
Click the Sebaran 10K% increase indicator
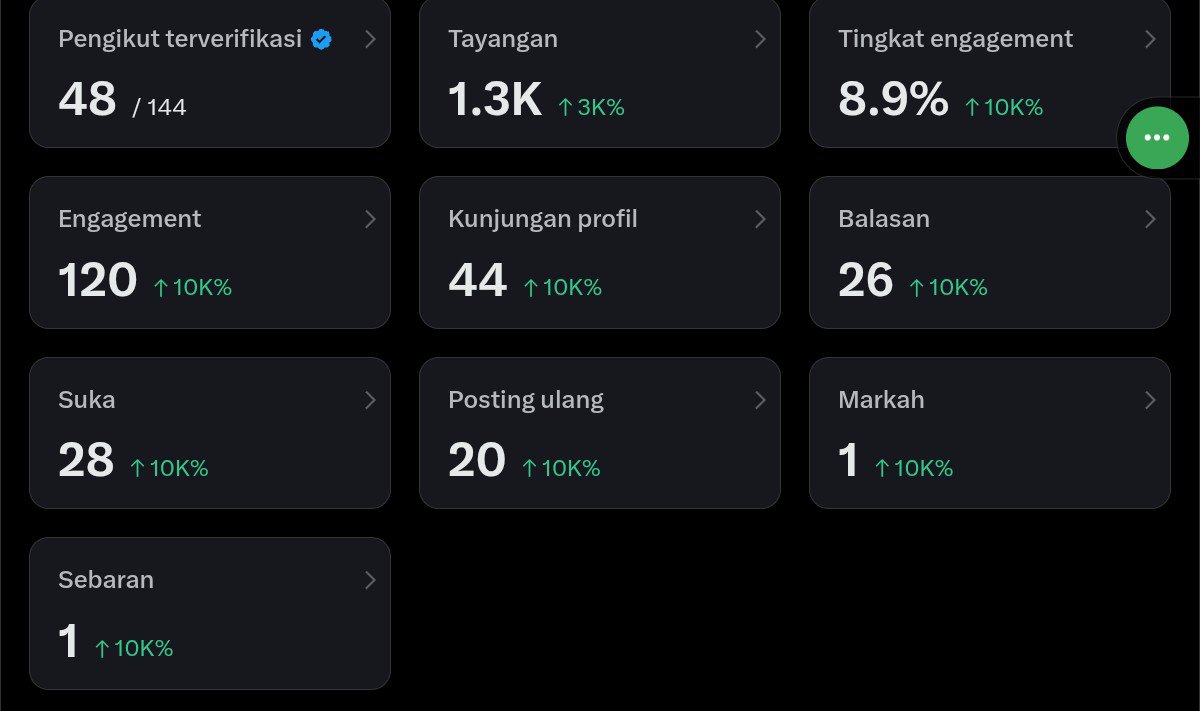[133, 648]
